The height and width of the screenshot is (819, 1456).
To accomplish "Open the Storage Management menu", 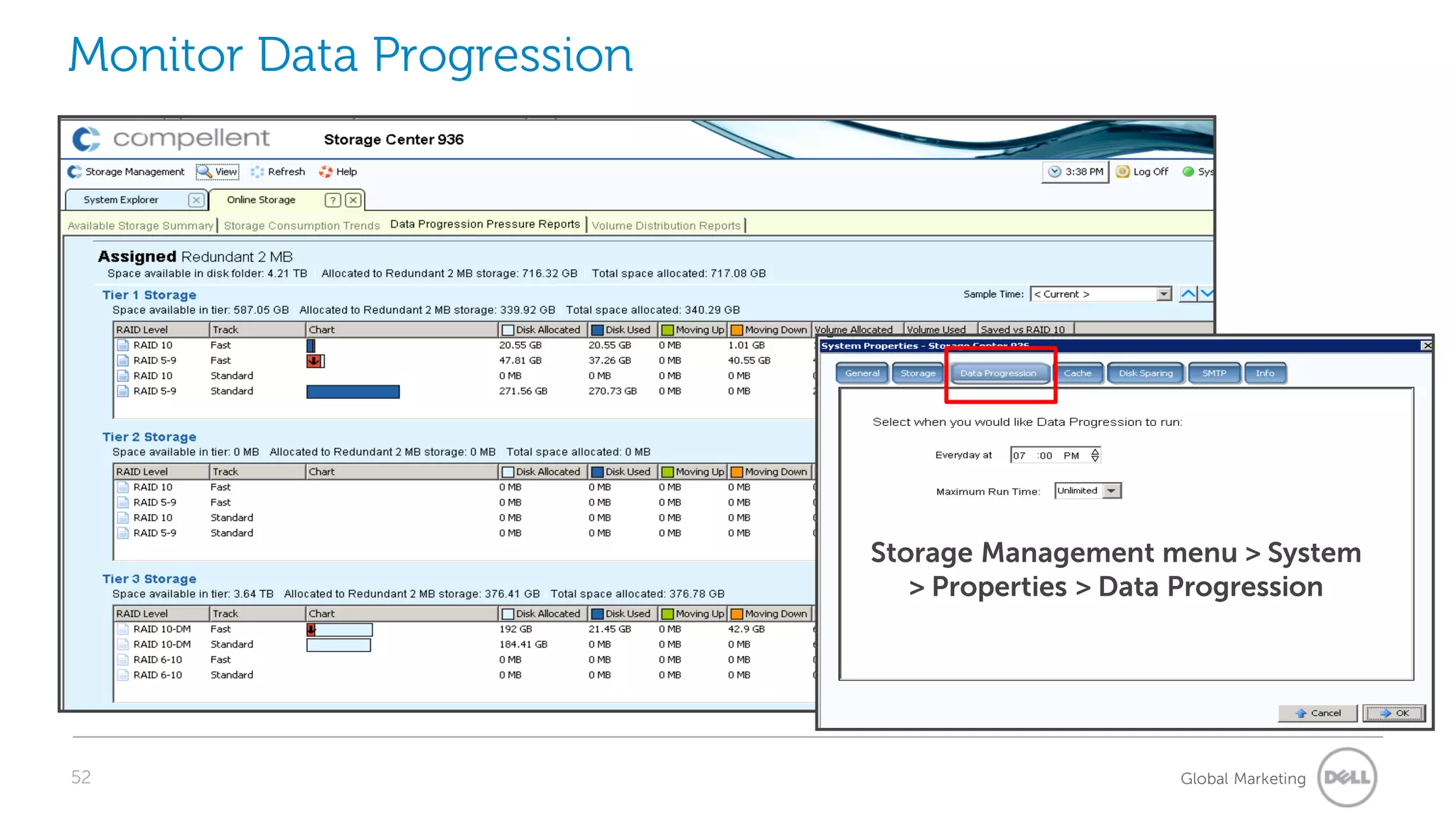I will point(126,172).
